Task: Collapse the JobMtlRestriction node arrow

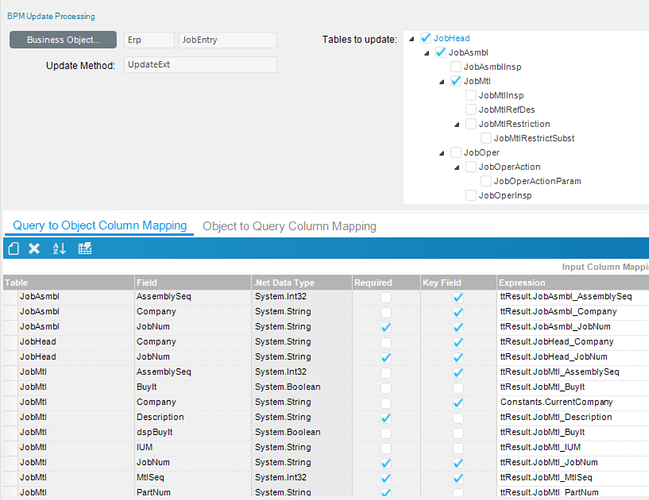Action: point(457,124)
